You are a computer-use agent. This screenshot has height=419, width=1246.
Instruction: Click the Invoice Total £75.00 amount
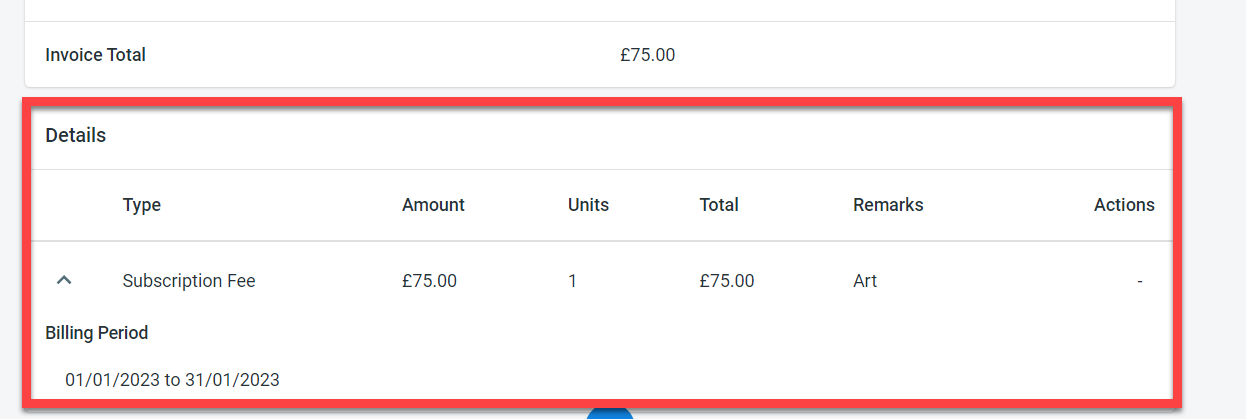coord(647,55)
